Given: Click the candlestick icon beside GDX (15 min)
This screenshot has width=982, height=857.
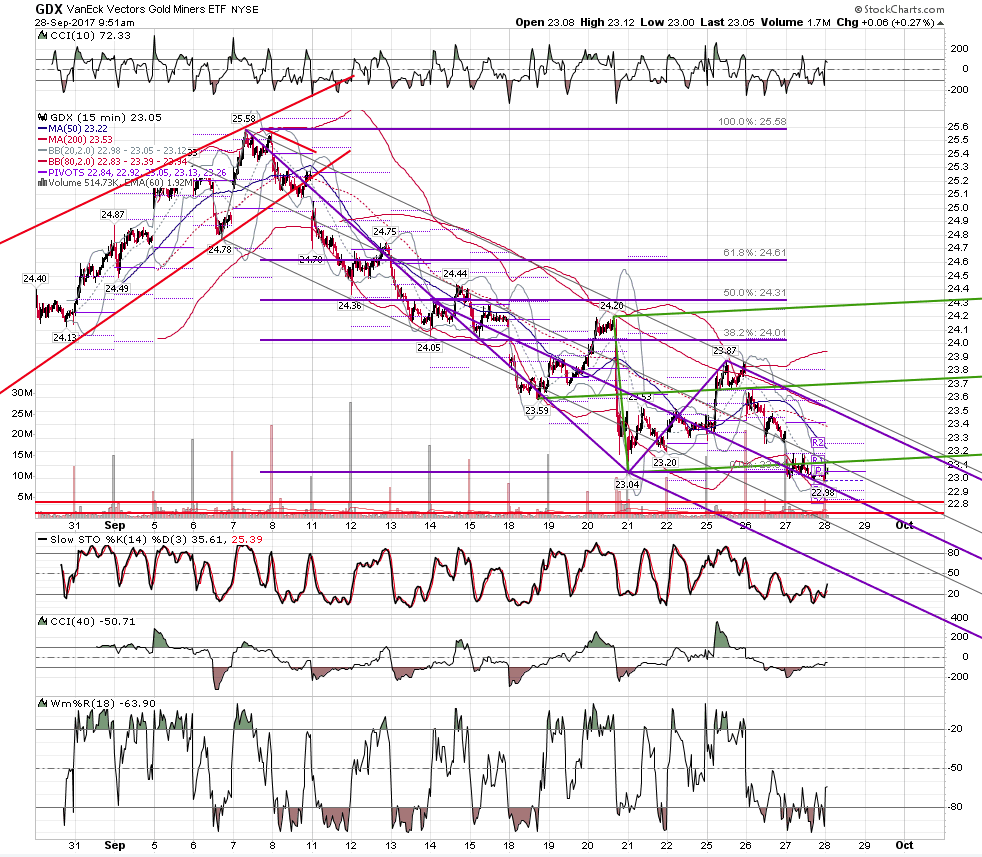Looking at the screenshot, I should click(x=43, y=117).
